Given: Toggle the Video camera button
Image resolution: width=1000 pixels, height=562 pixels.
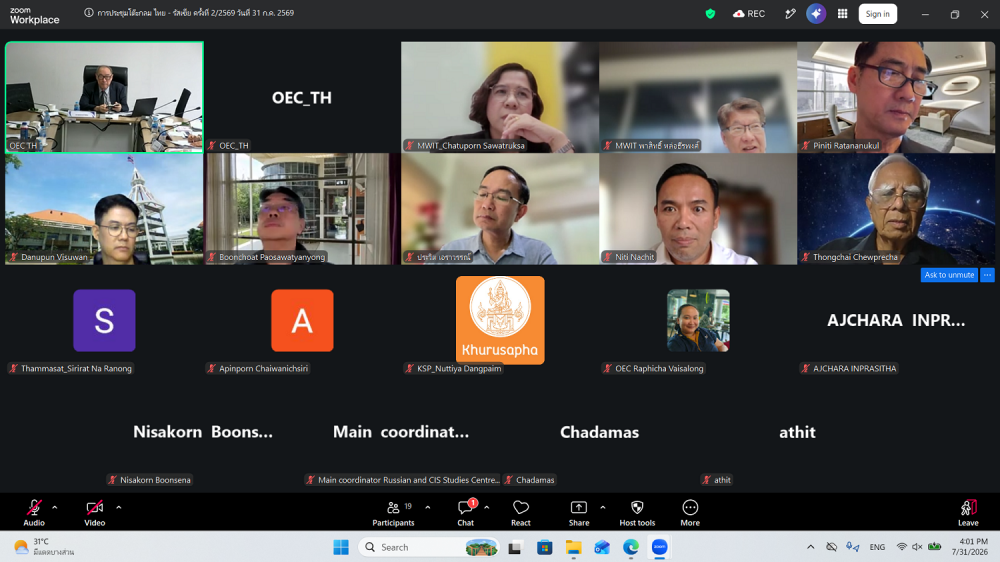Looking at the screenshot, I should 94,512.
